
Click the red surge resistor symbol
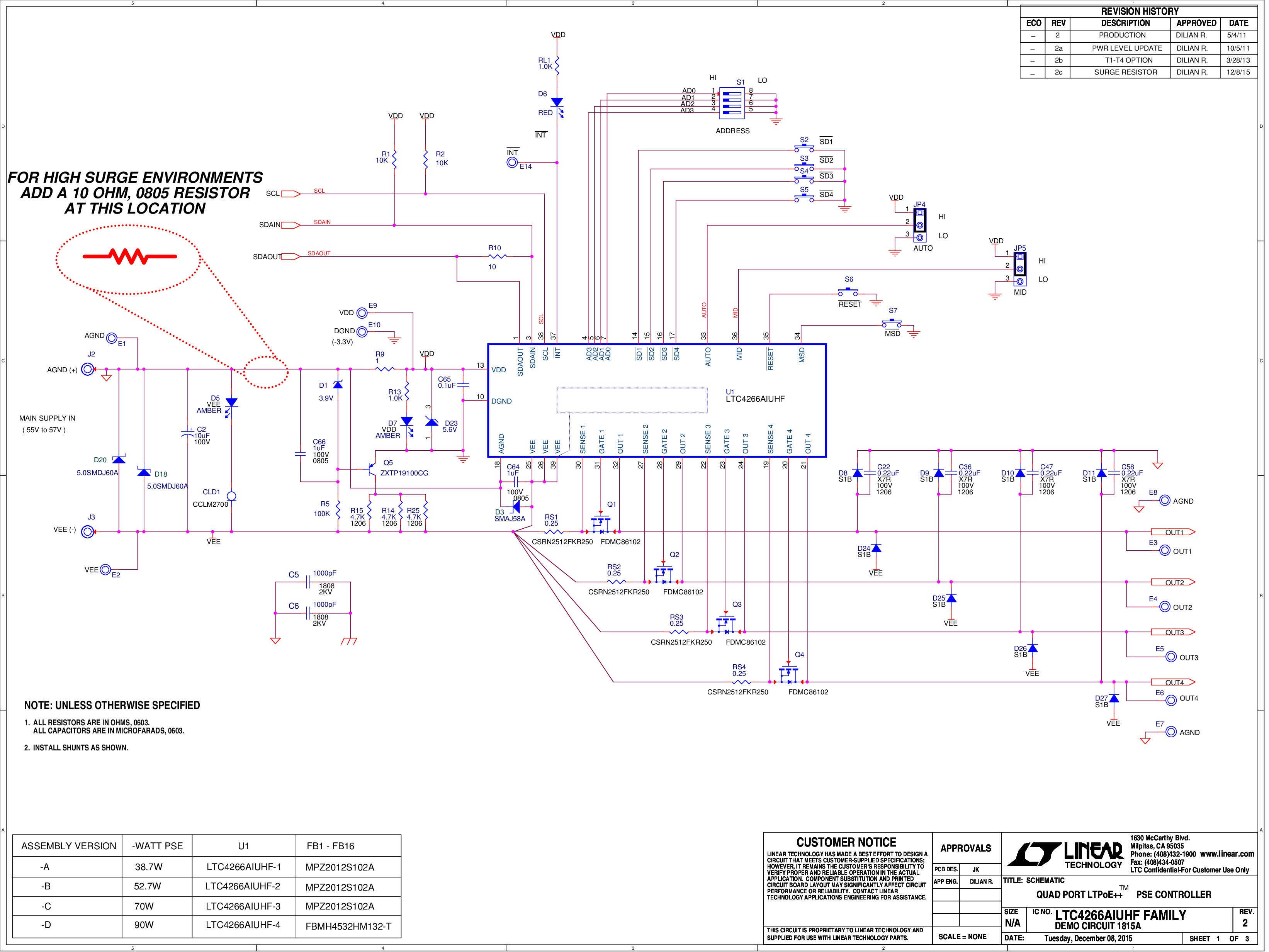click(130, 256)
